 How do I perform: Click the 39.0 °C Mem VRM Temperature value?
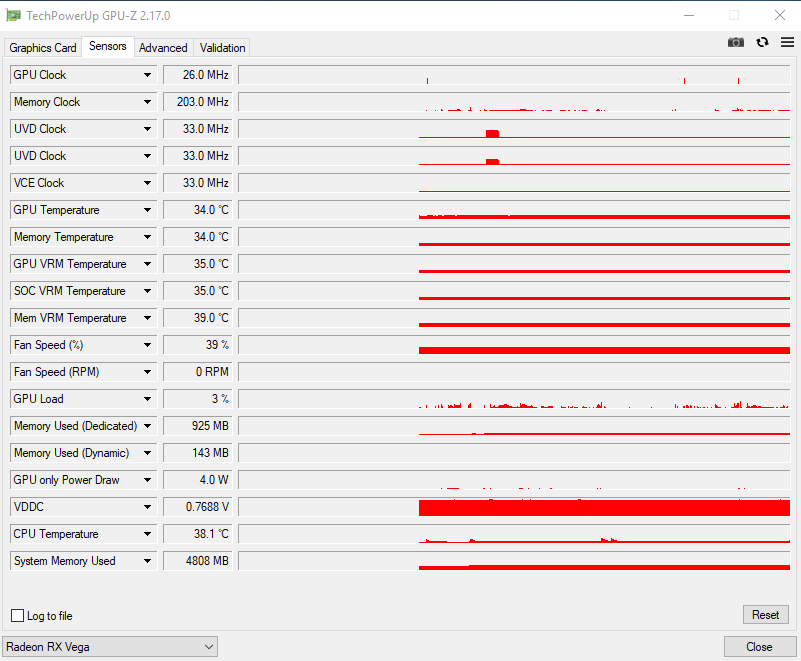pyautogui.click(x=198, y=318)
